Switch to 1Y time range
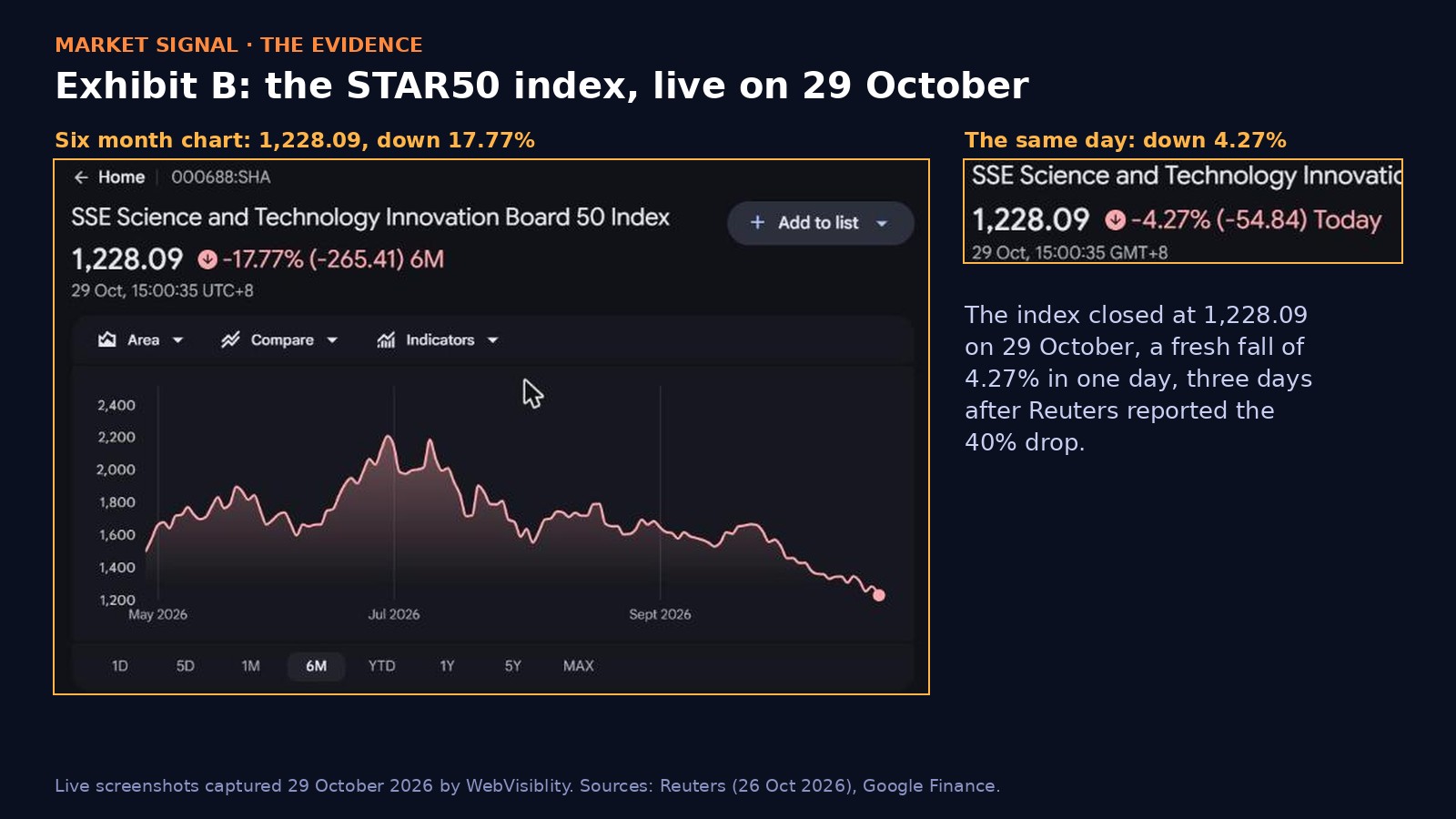The height and width of the screenshot is (819, 1456). click(x=447, y=666)
